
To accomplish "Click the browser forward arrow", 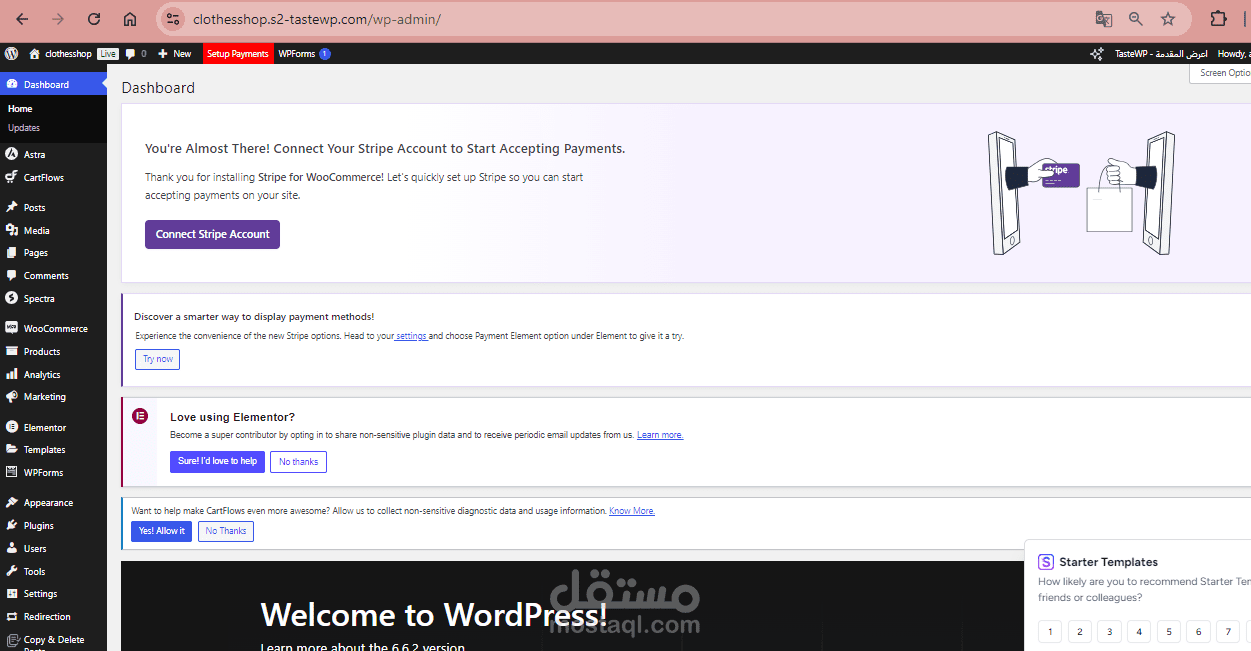I will (58, 19).
